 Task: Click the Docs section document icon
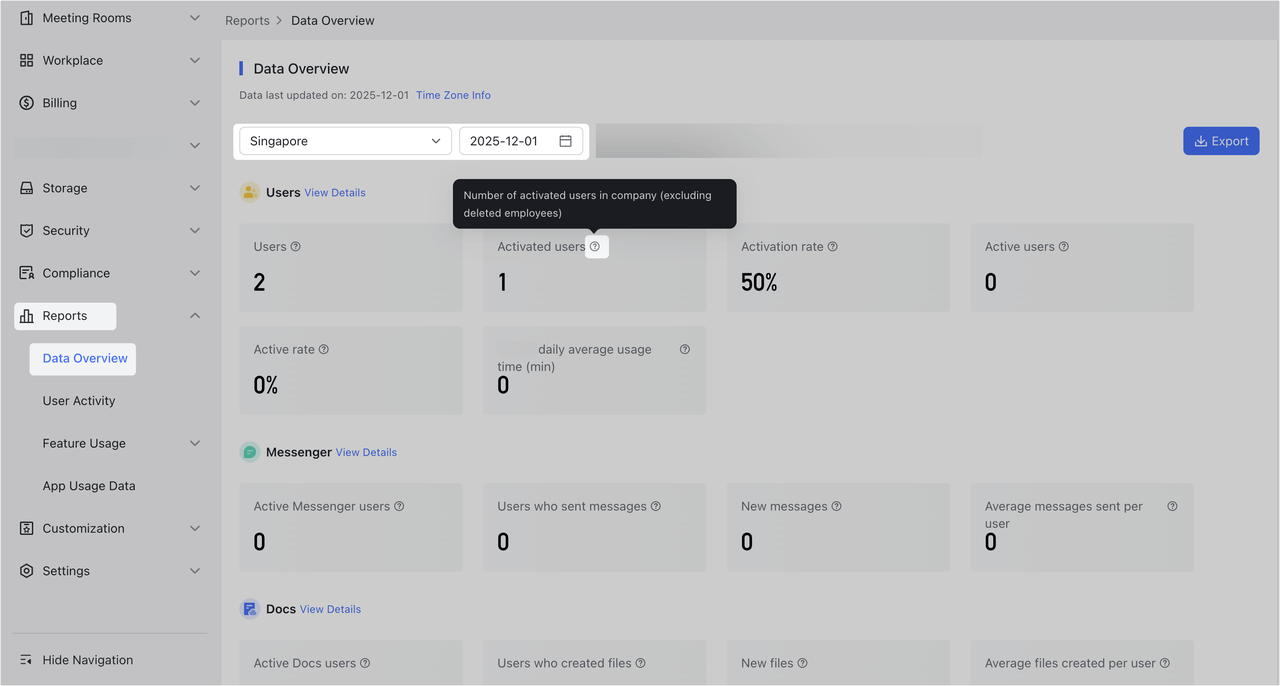(x=250, y=609)
